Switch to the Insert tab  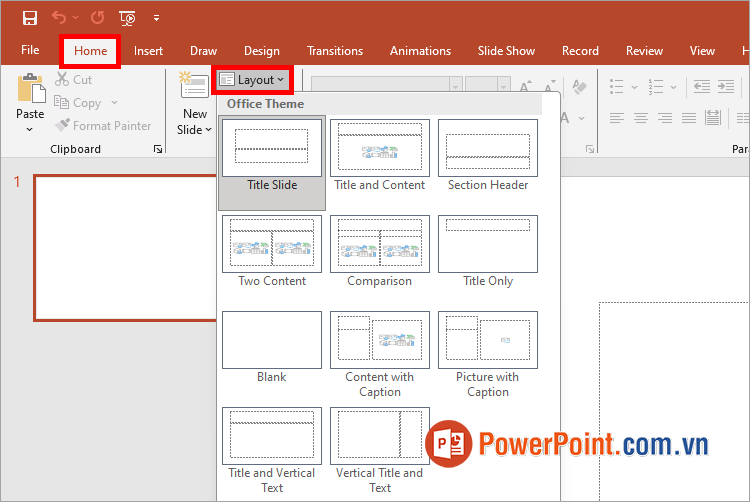click(x=148, y=51)
